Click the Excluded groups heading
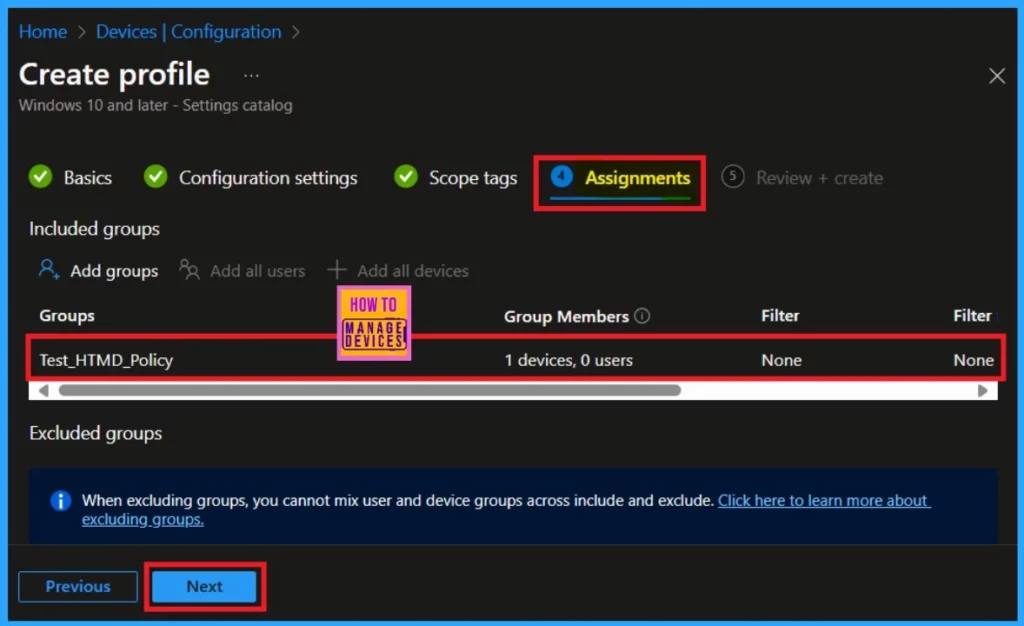The width and height of the screenshot is (1024, 626). click(95, 433)
